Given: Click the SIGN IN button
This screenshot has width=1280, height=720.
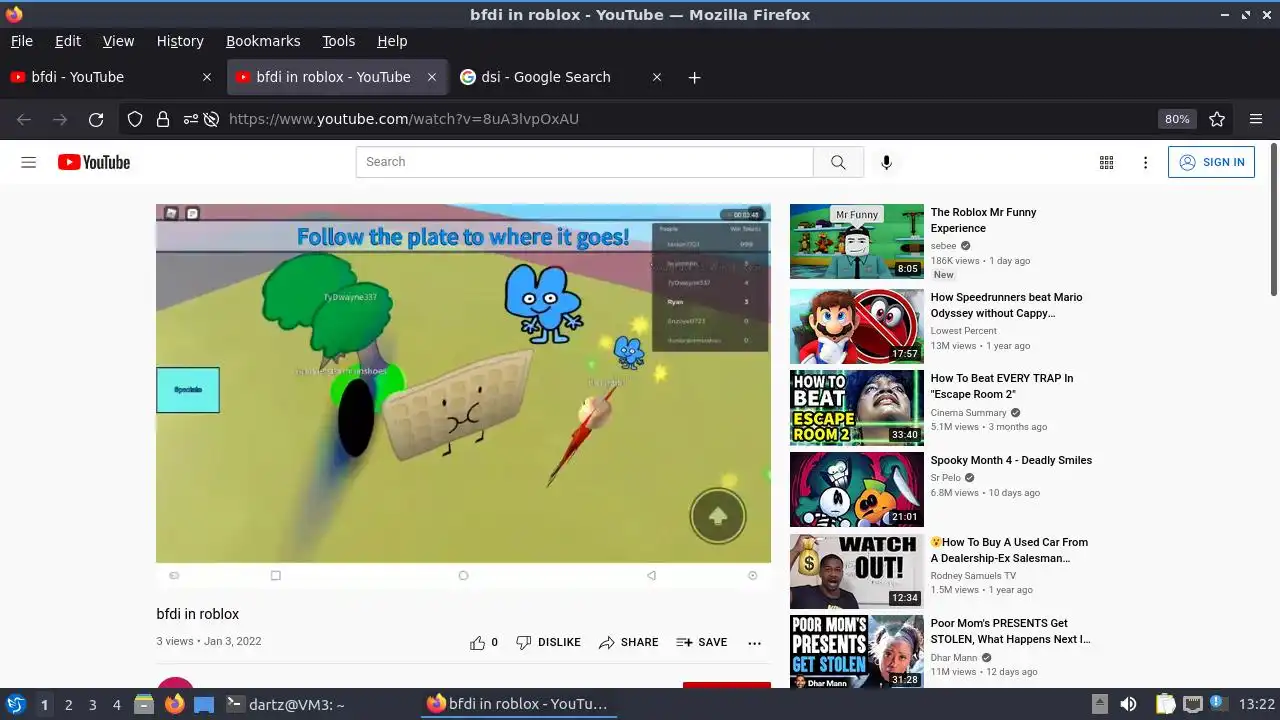Looking at the screenshot, I should [1211, 162].
